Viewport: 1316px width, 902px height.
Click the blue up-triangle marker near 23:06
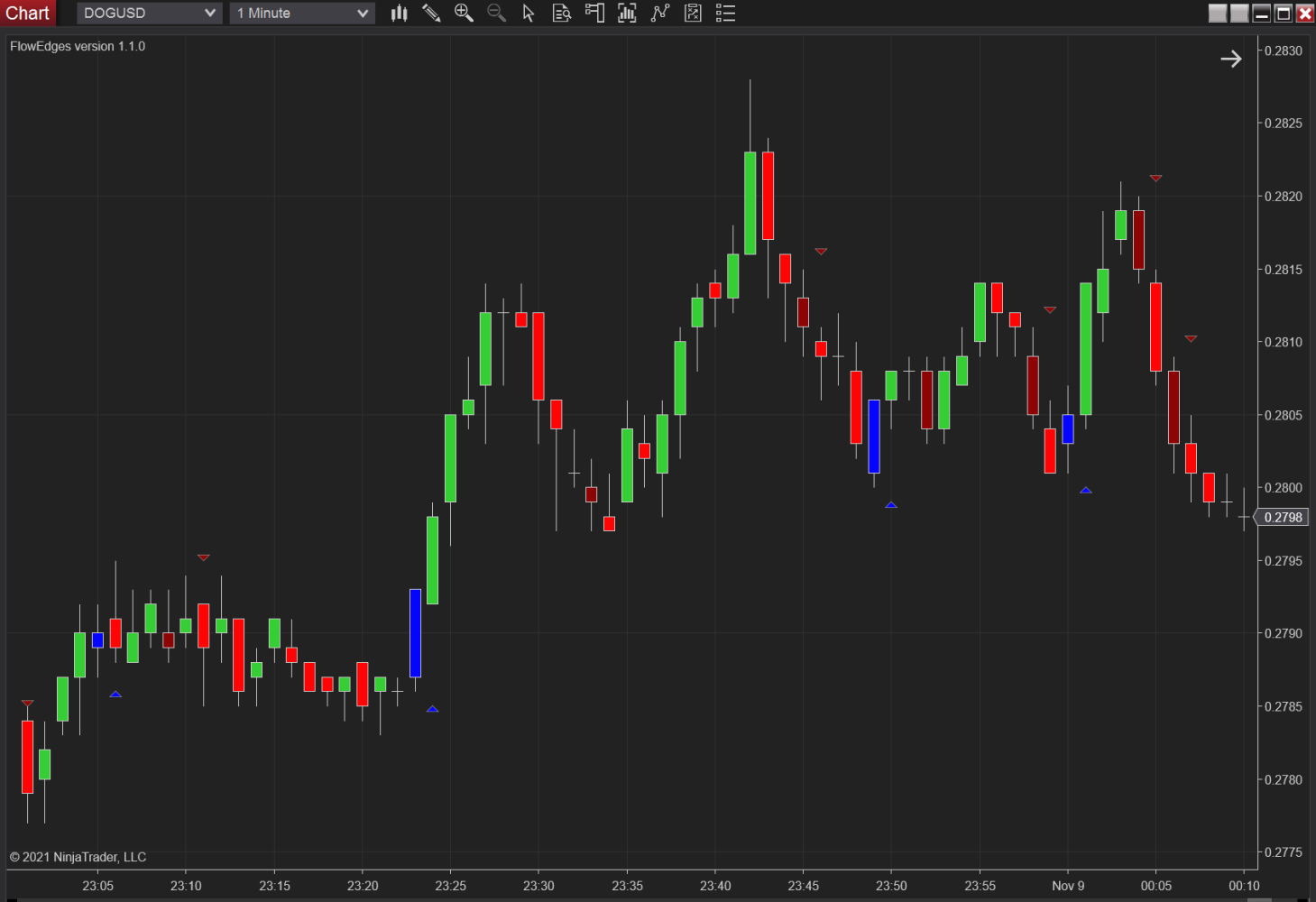pos(115,695)
